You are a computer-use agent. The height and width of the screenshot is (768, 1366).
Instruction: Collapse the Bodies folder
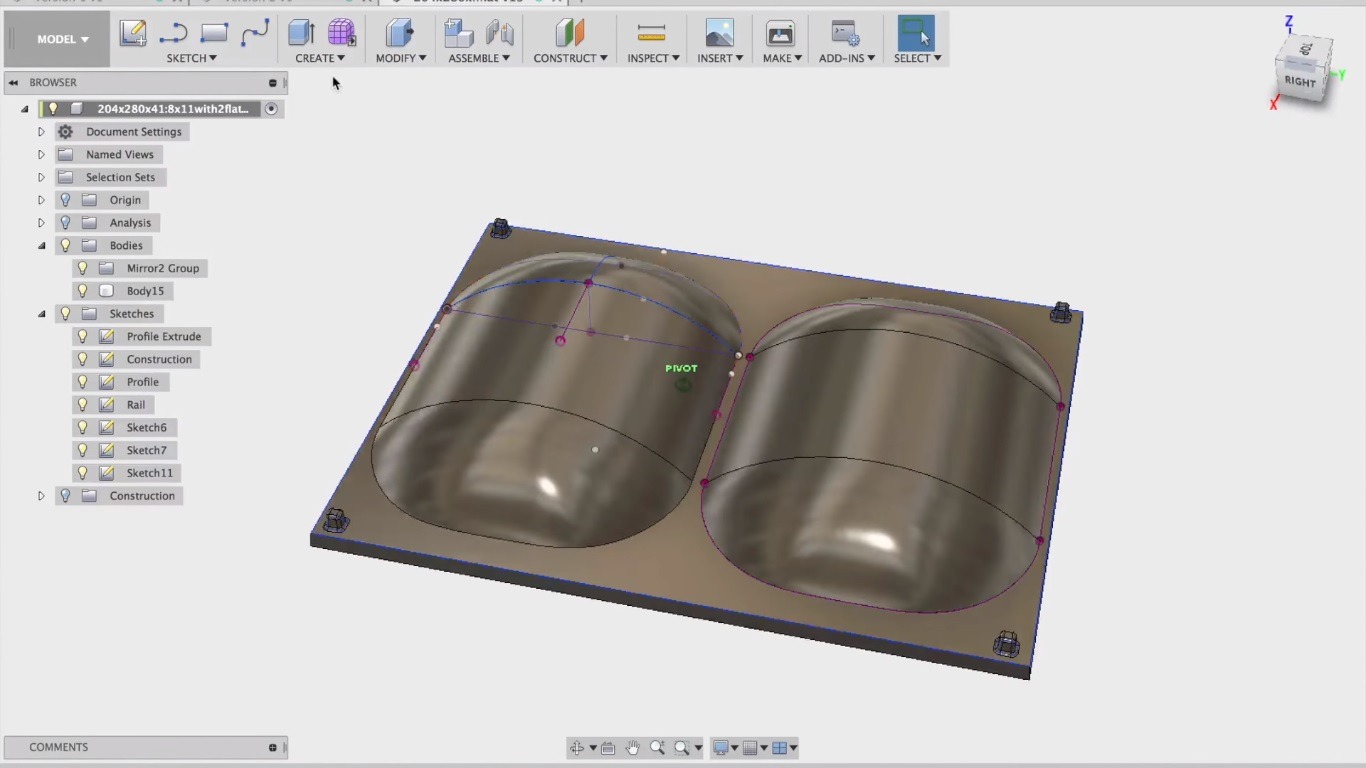41,246
